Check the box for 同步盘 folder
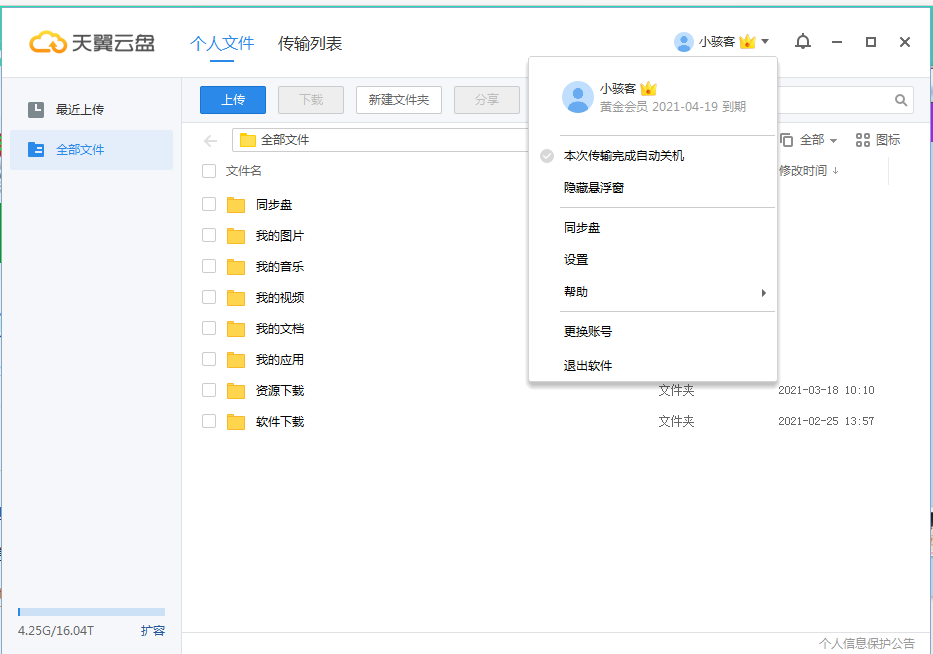This screenshot has width=933, height=654. pyautogui.click(x=209, y=204)
